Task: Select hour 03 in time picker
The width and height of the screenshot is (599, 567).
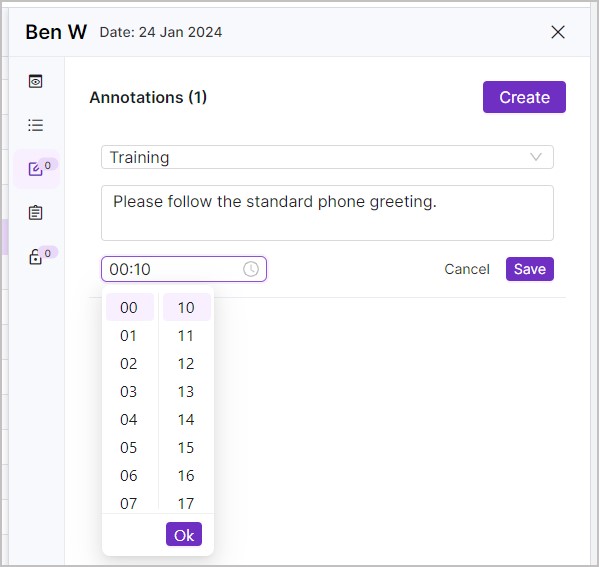Action: tap(129, 392)
